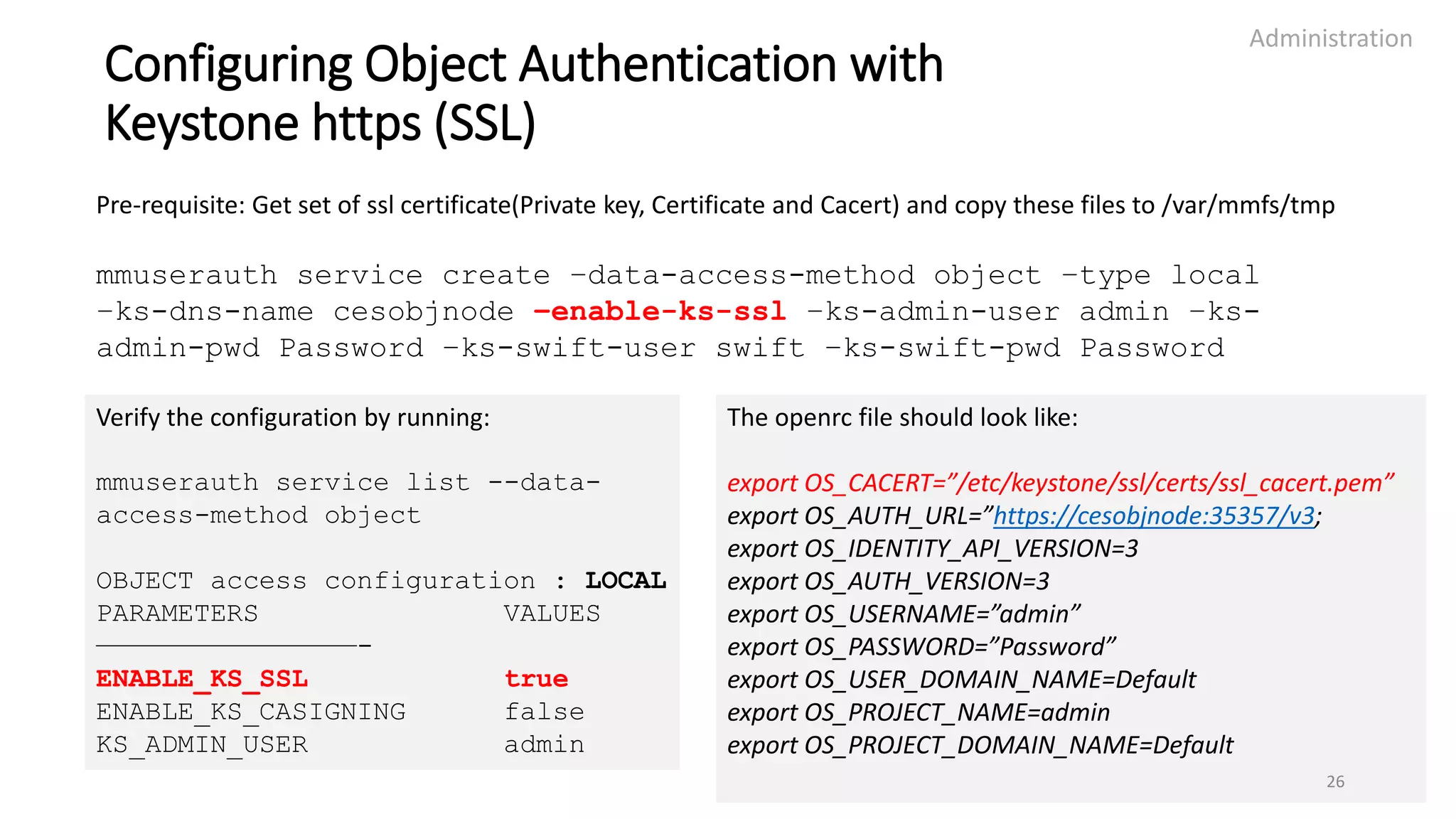Select the 'export OS_USERNAME="admin"' line
Screen dimensions: 1456x819
[x=904, y=614]
